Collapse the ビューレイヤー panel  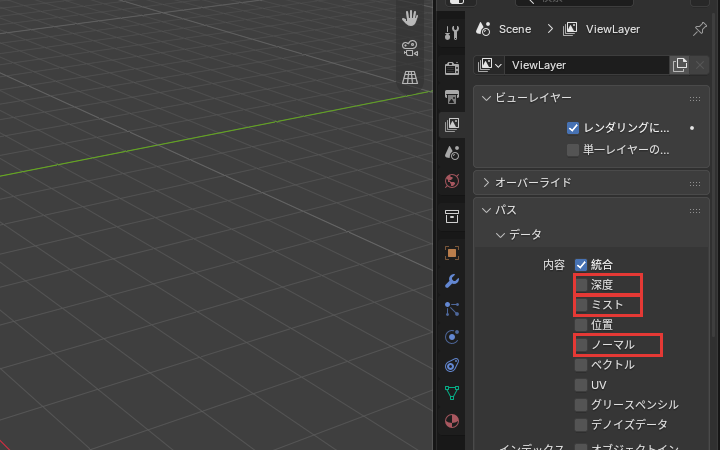click(x=486, y=98)
